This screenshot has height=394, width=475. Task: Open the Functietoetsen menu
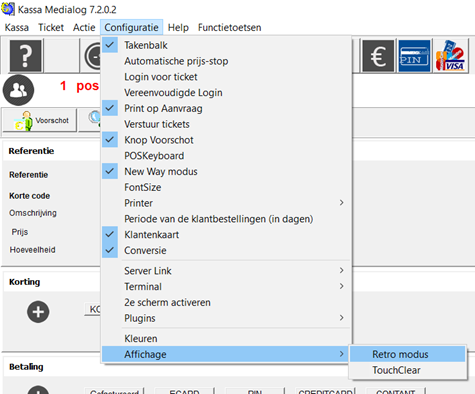pos(229,27)
